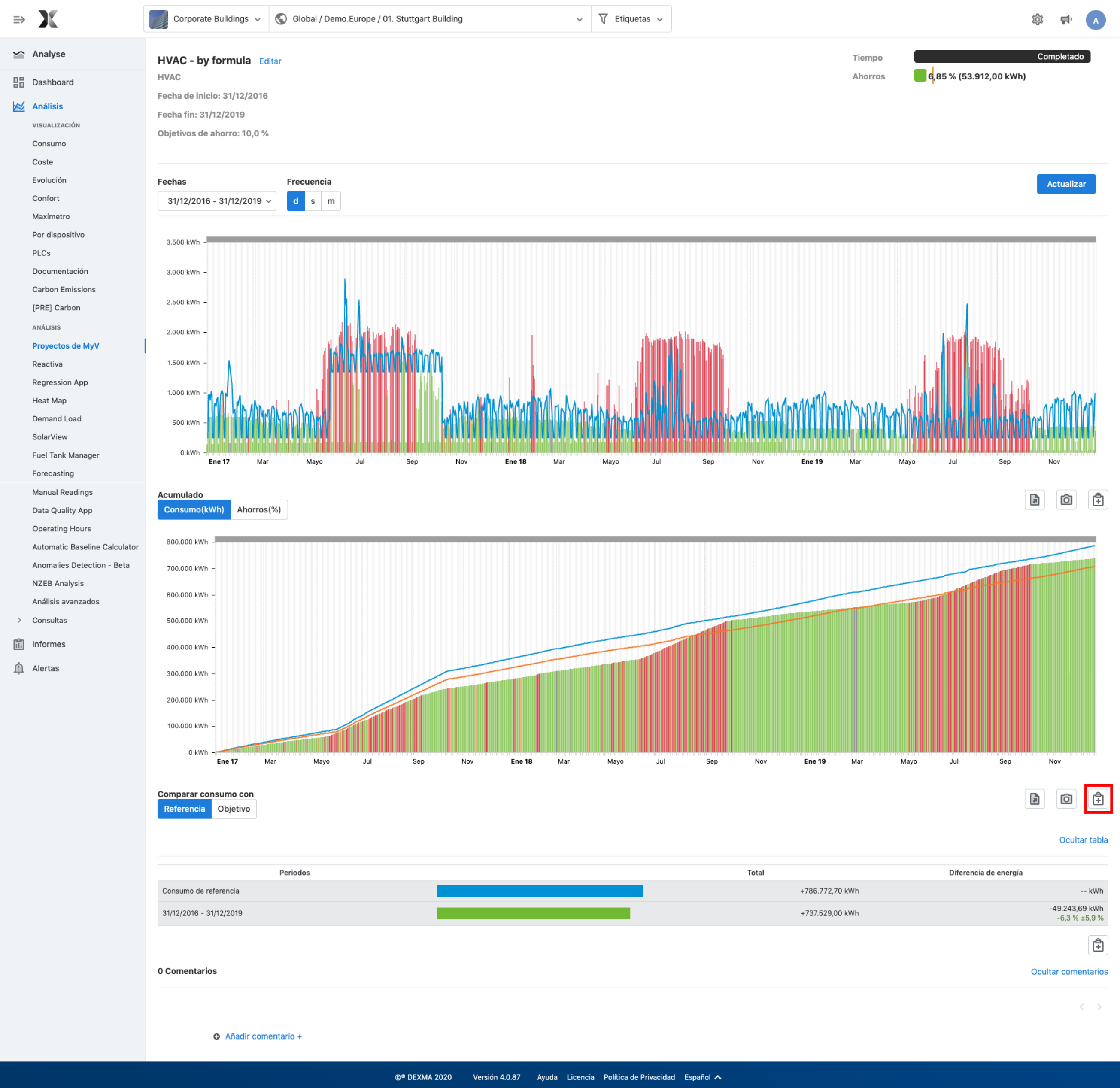The height and width of the screenshot is (1088, 1120).
Task: Click the blue Consumo de referencia bar
Action: [540, 891]
